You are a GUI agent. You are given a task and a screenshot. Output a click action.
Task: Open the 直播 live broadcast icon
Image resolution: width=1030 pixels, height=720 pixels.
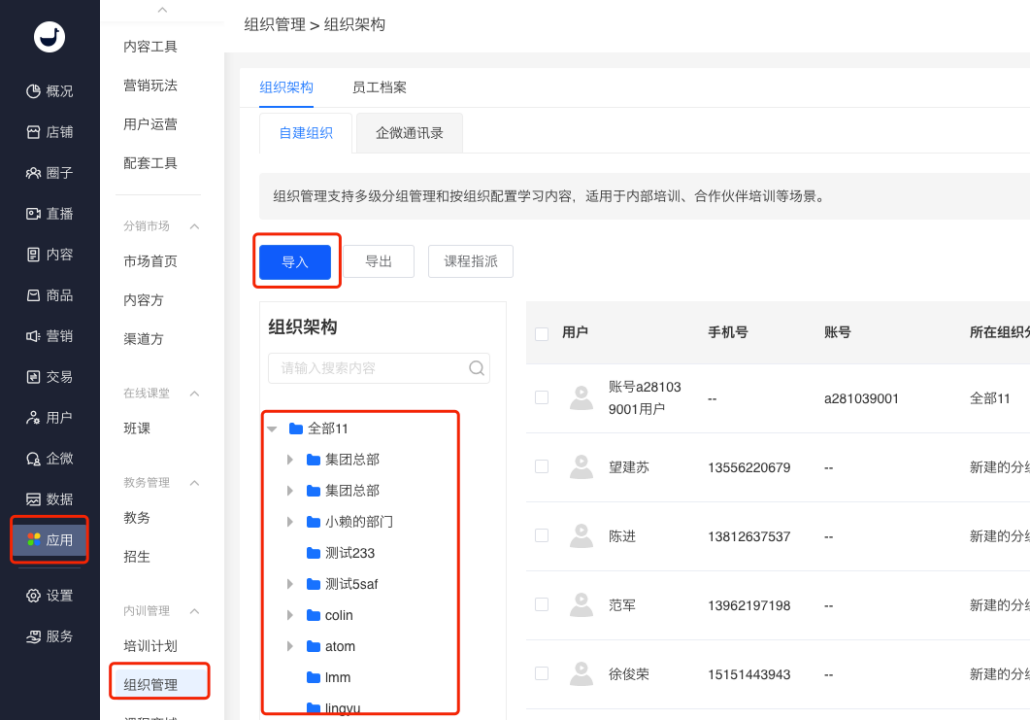(33, 214)
